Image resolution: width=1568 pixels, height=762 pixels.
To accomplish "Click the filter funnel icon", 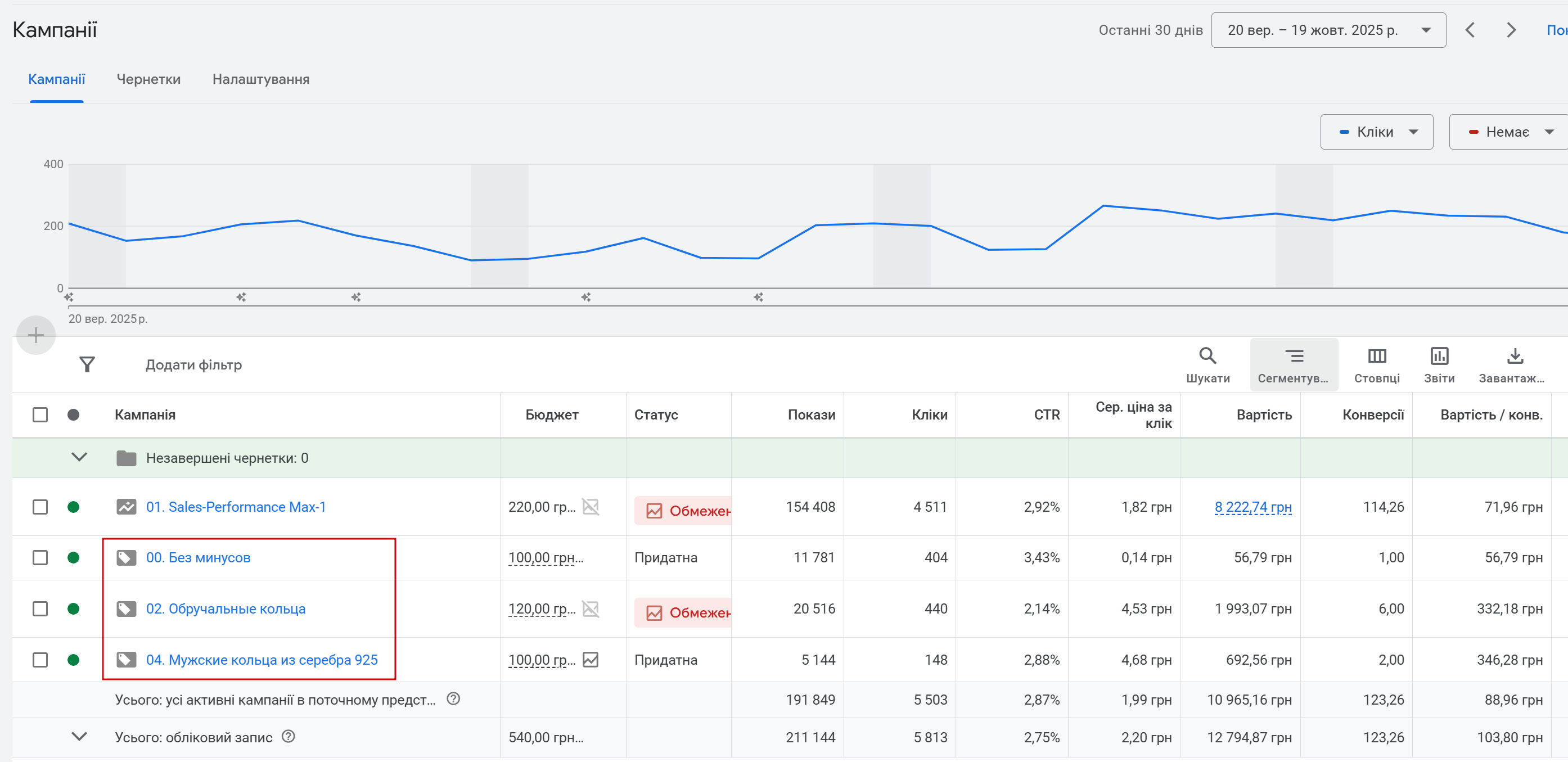I will click(x=87, y=364).
